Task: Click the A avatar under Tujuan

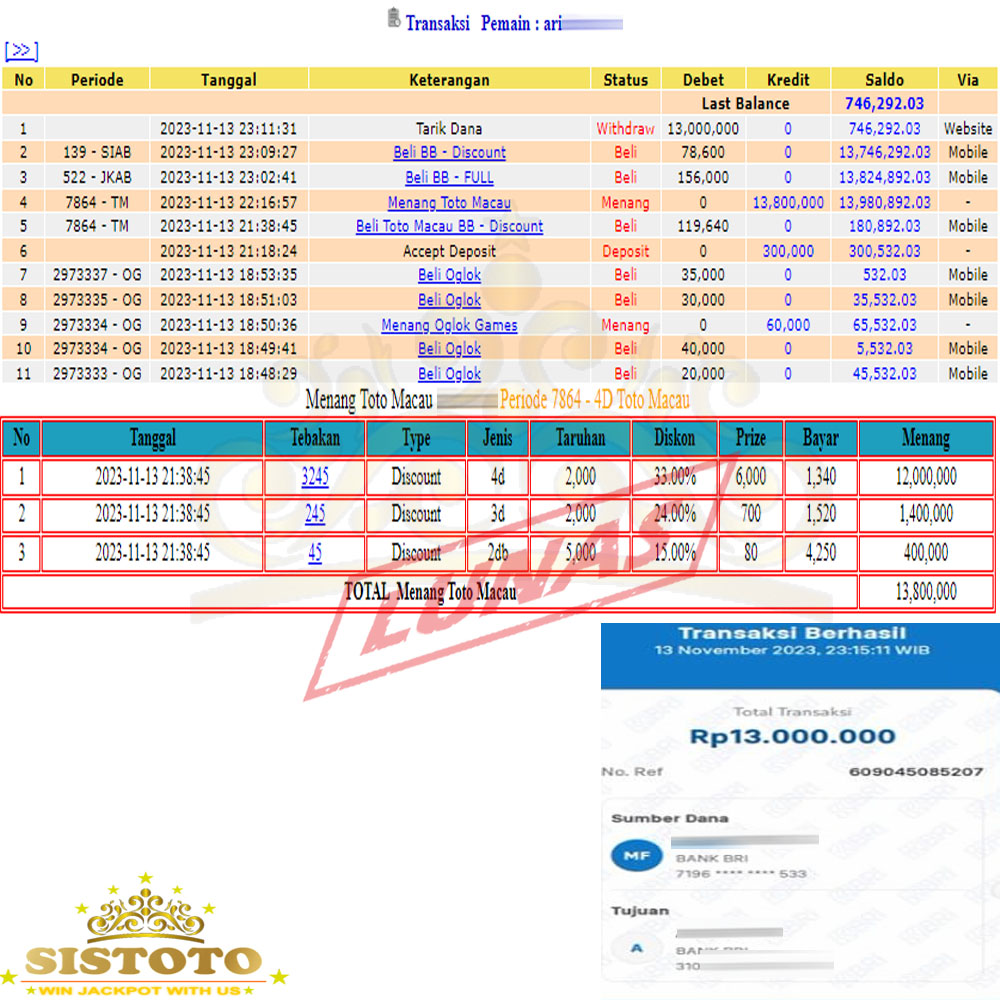Action: pos(637,948)
